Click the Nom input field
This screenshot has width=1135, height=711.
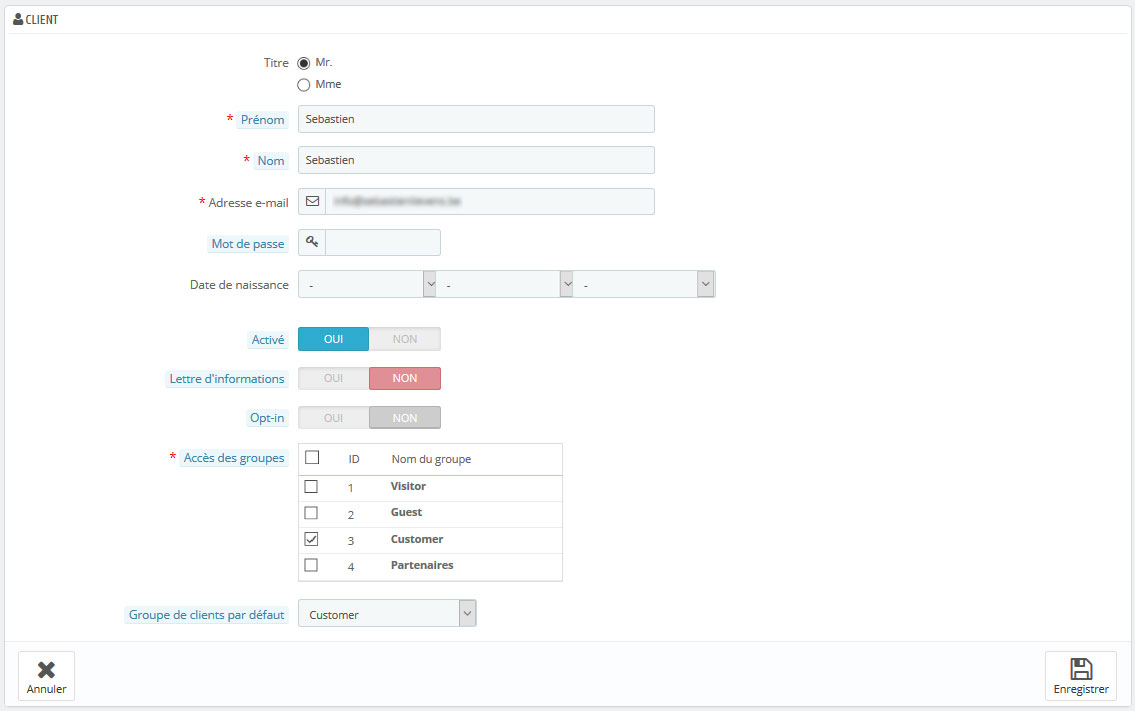[476, 160]
